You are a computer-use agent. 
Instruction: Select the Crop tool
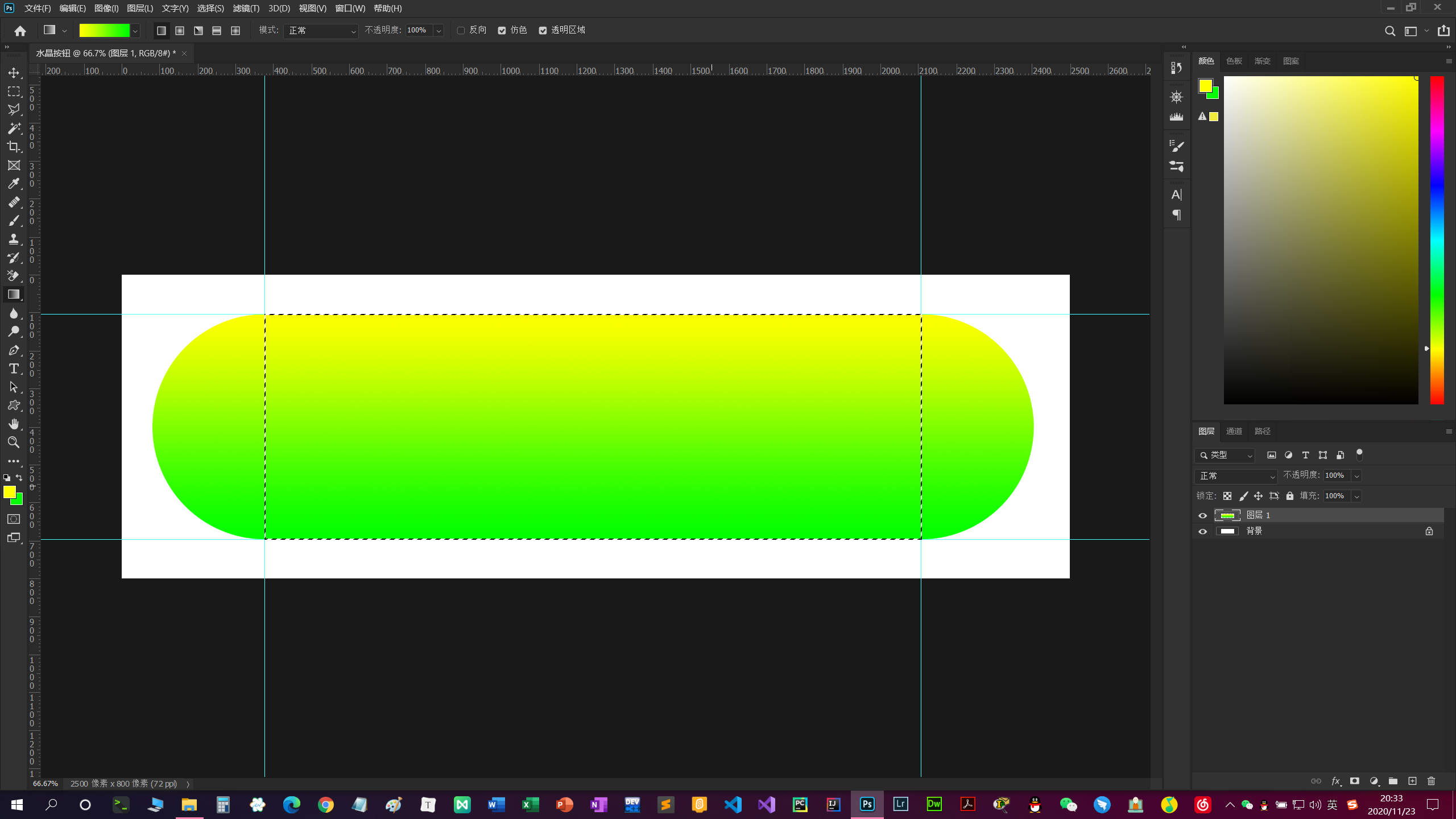(x=14, y=147)
